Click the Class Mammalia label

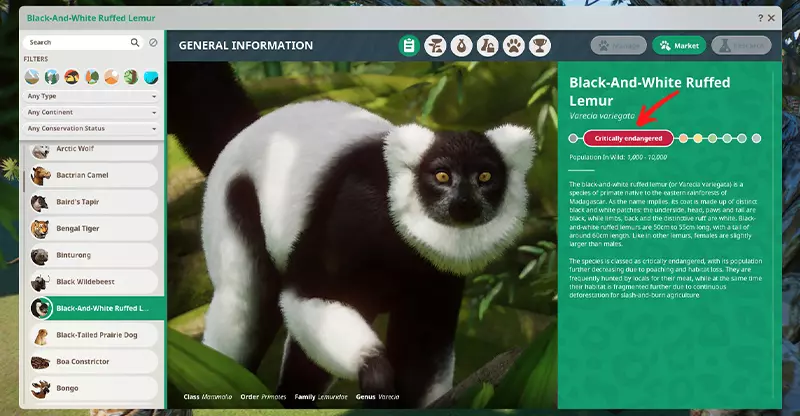point(208,397)
